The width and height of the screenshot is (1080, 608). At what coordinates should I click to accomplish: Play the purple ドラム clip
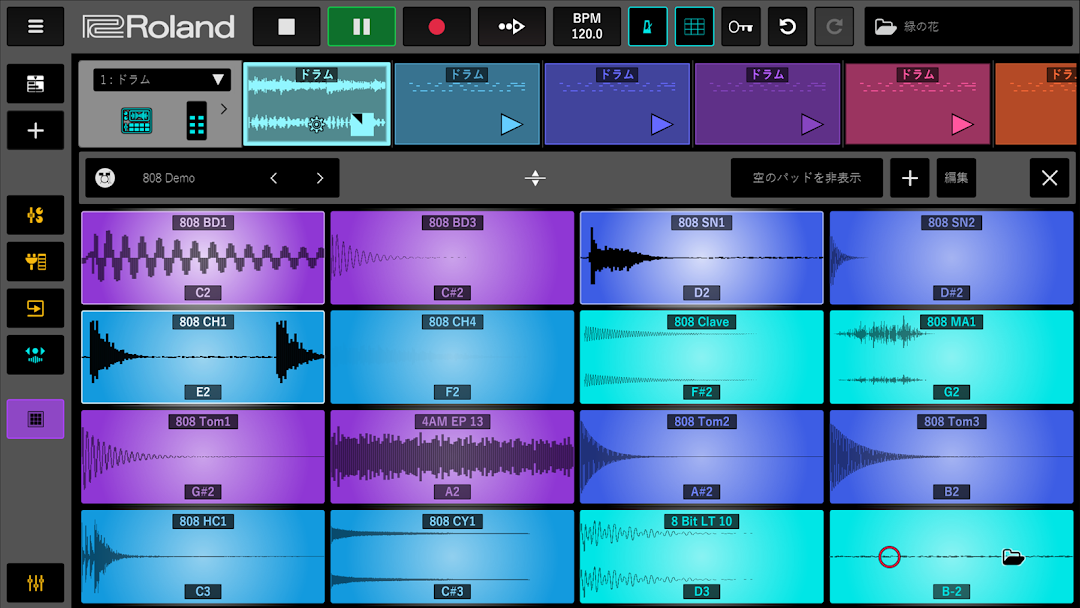[811, 125]
